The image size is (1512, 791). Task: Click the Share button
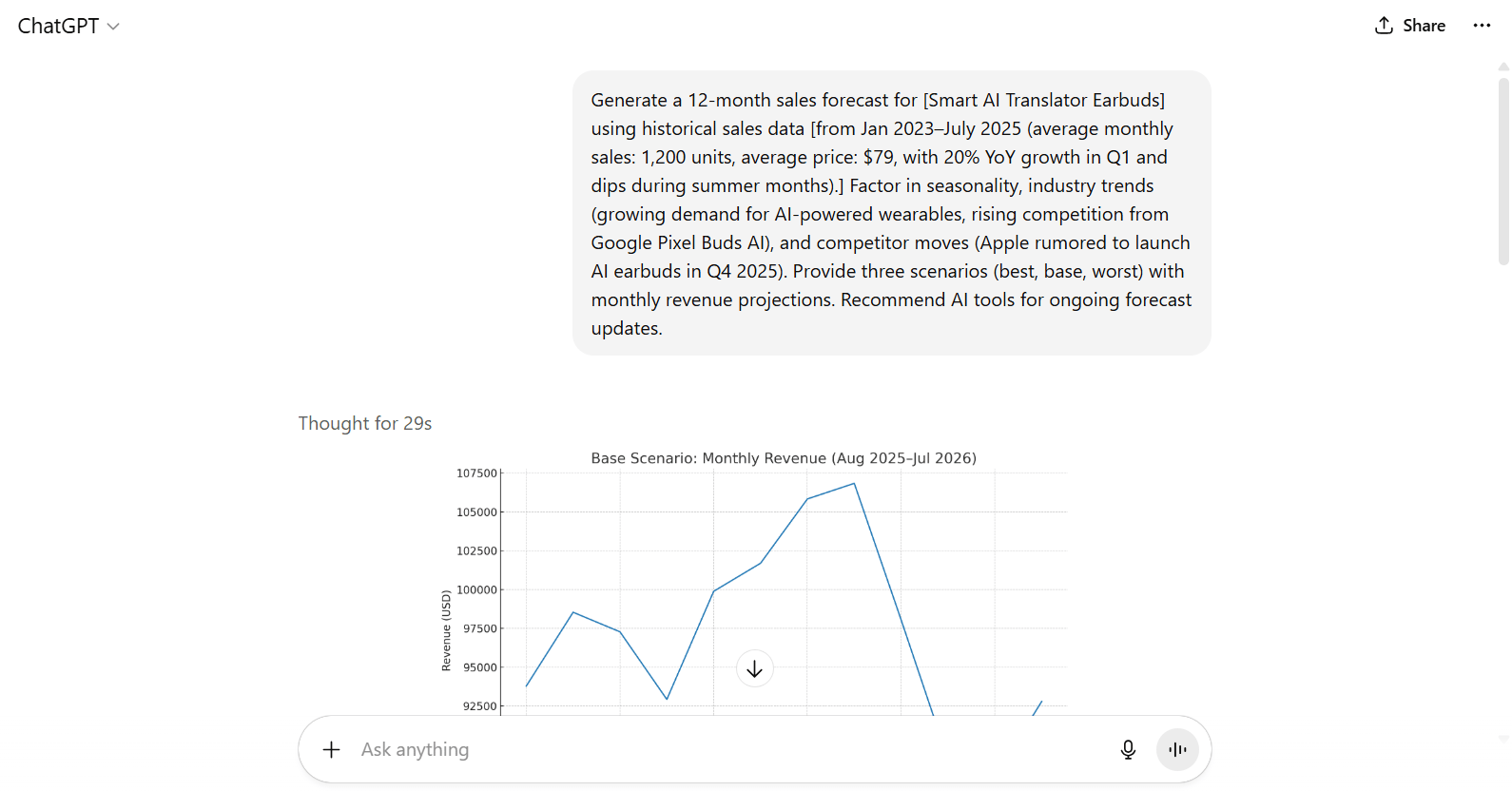pos(1410,26)
